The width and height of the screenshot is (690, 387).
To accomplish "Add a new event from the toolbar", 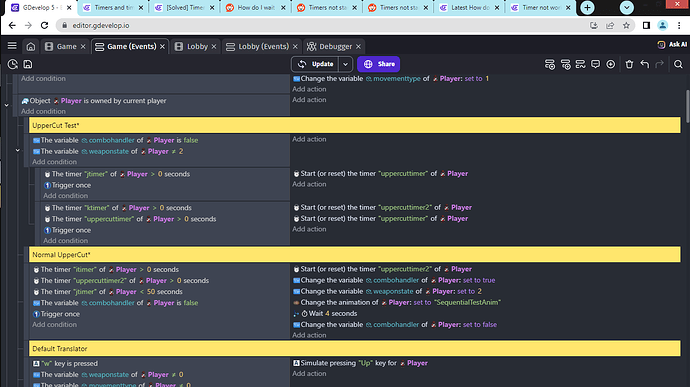I will (550, 64).
